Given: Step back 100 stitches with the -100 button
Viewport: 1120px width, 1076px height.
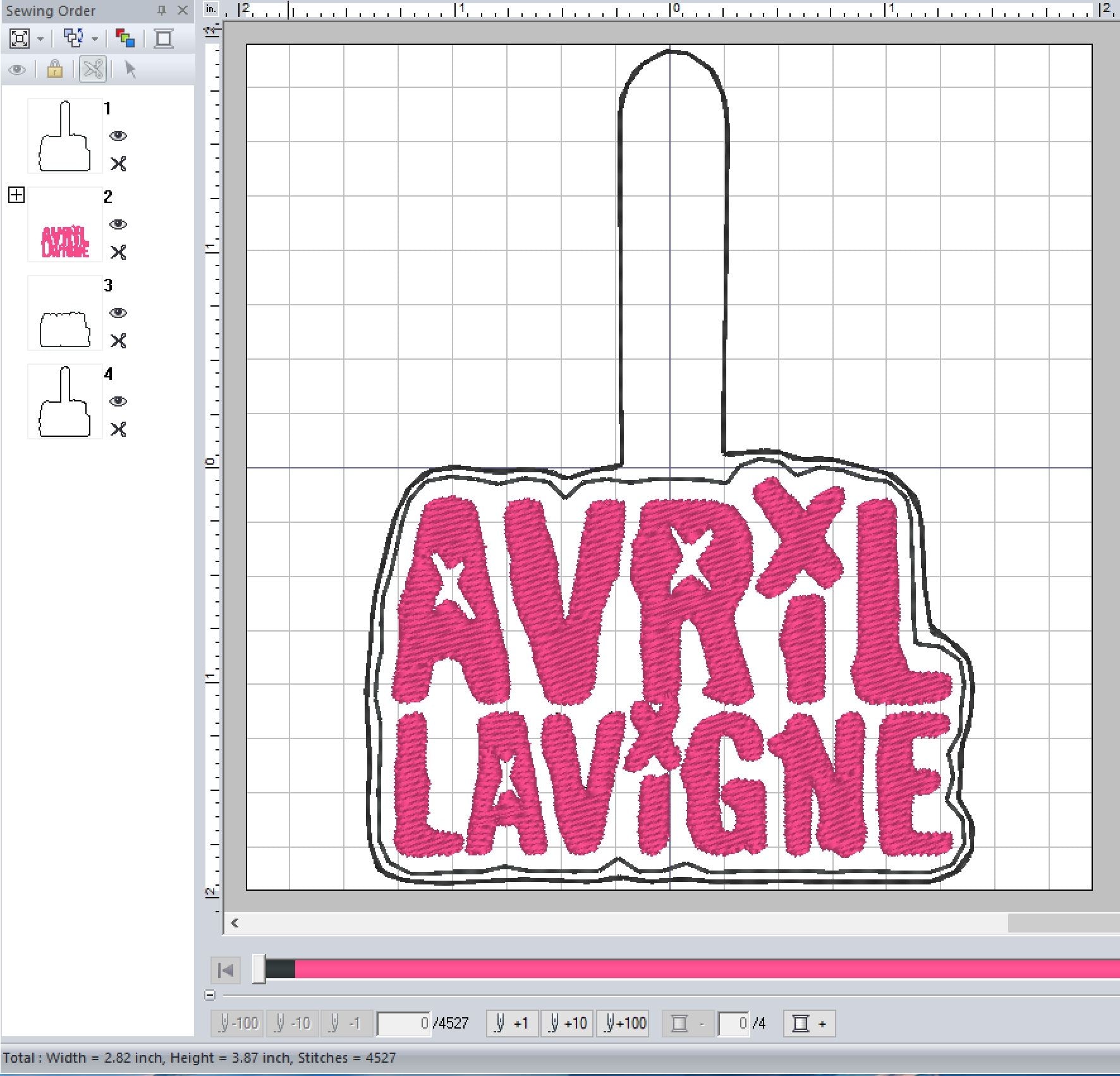Looking at the screenshot, I should tap(238, 1023).
